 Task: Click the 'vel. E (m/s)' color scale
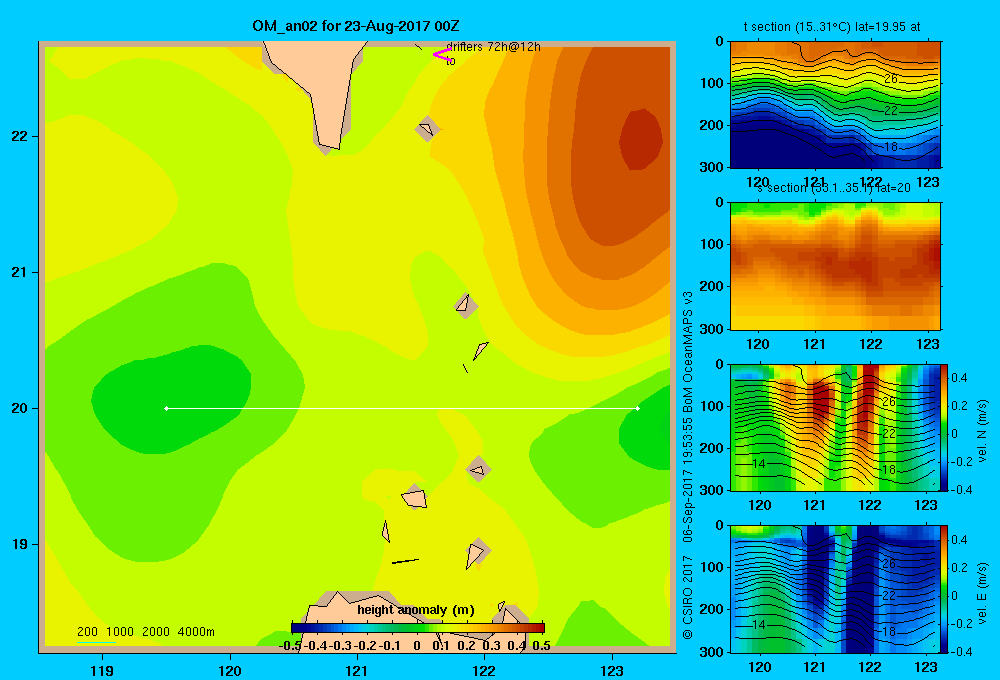(x=945, y=589)
